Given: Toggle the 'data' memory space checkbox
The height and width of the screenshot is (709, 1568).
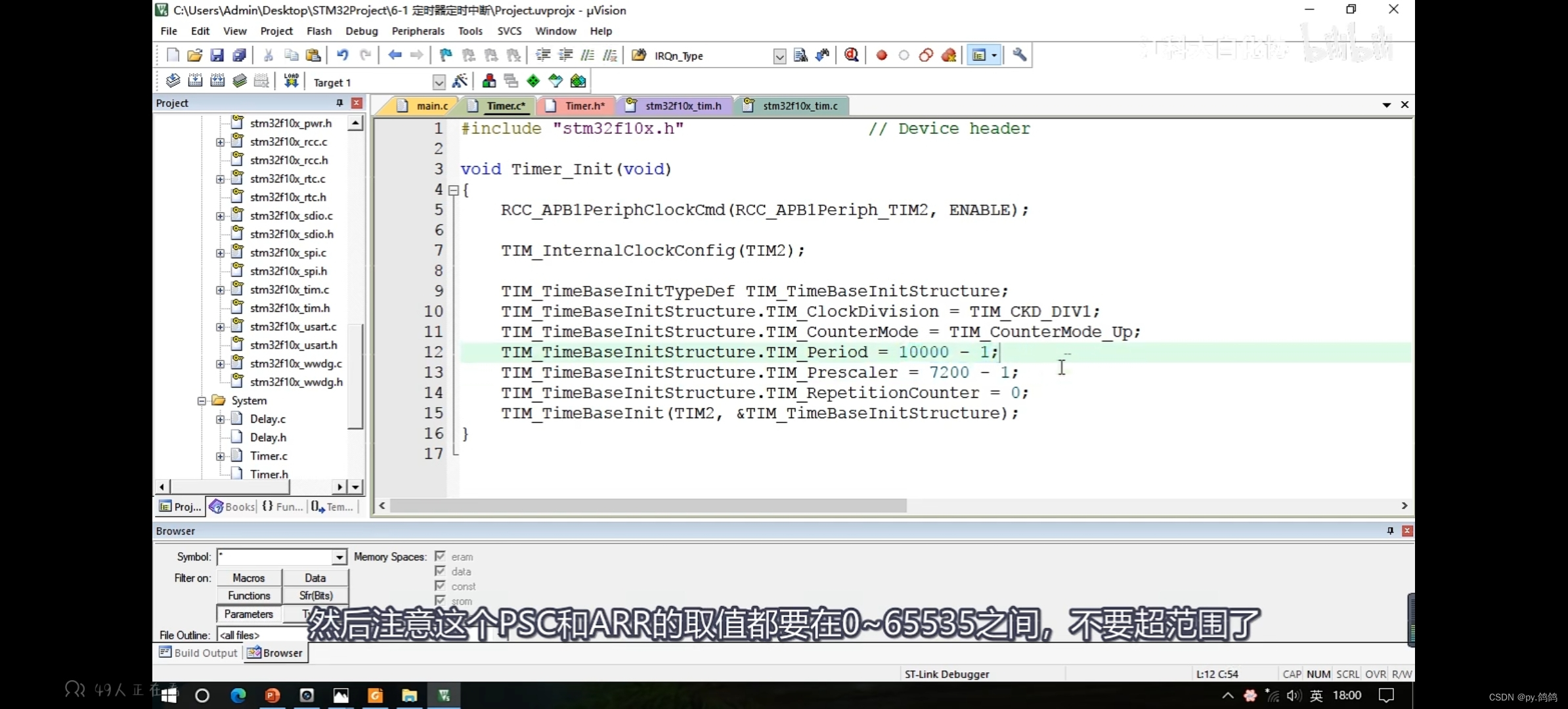Looking at the screenshot, I should (439, 571).
